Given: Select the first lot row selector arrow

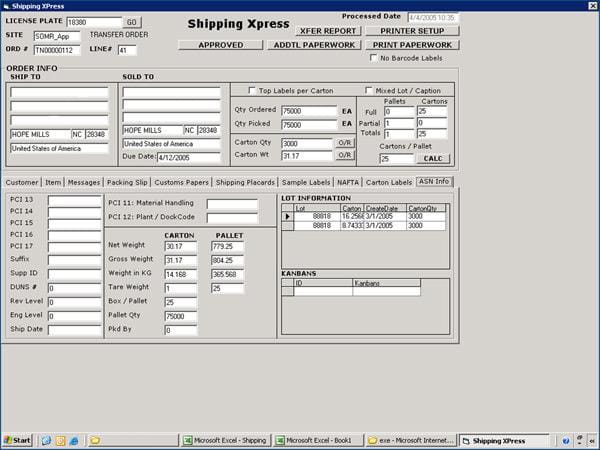Looking at the screenshot, I should click(x=287, y=216).
